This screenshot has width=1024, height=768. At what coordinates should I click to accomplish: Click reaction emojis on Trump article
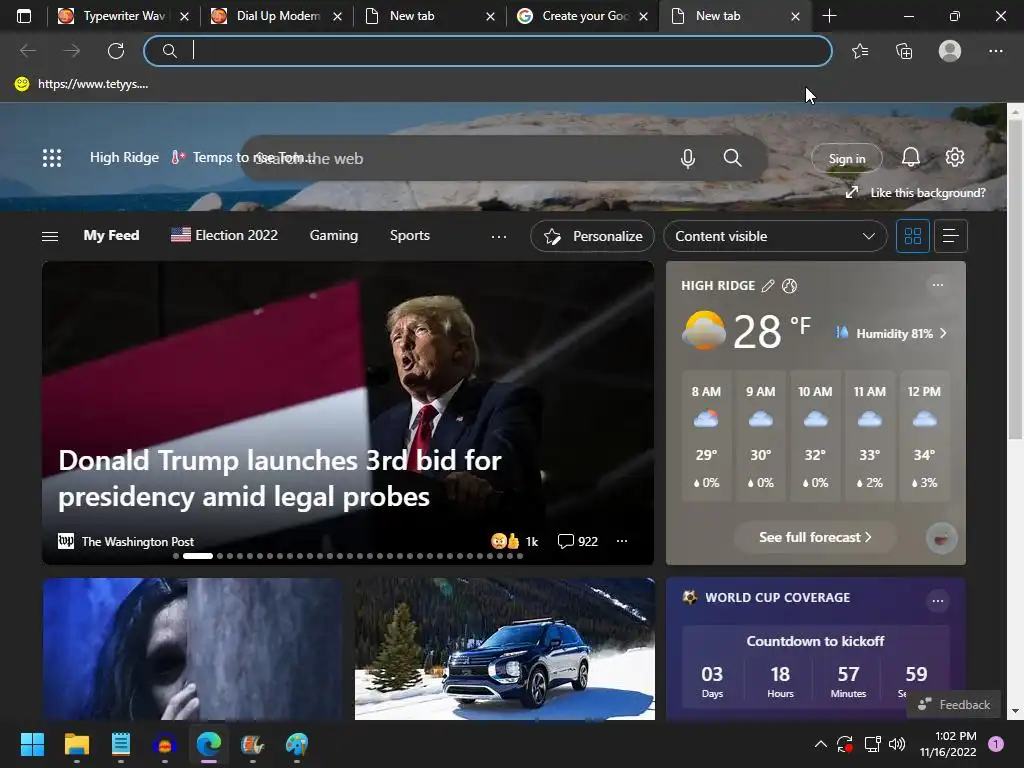coord(505,541)
